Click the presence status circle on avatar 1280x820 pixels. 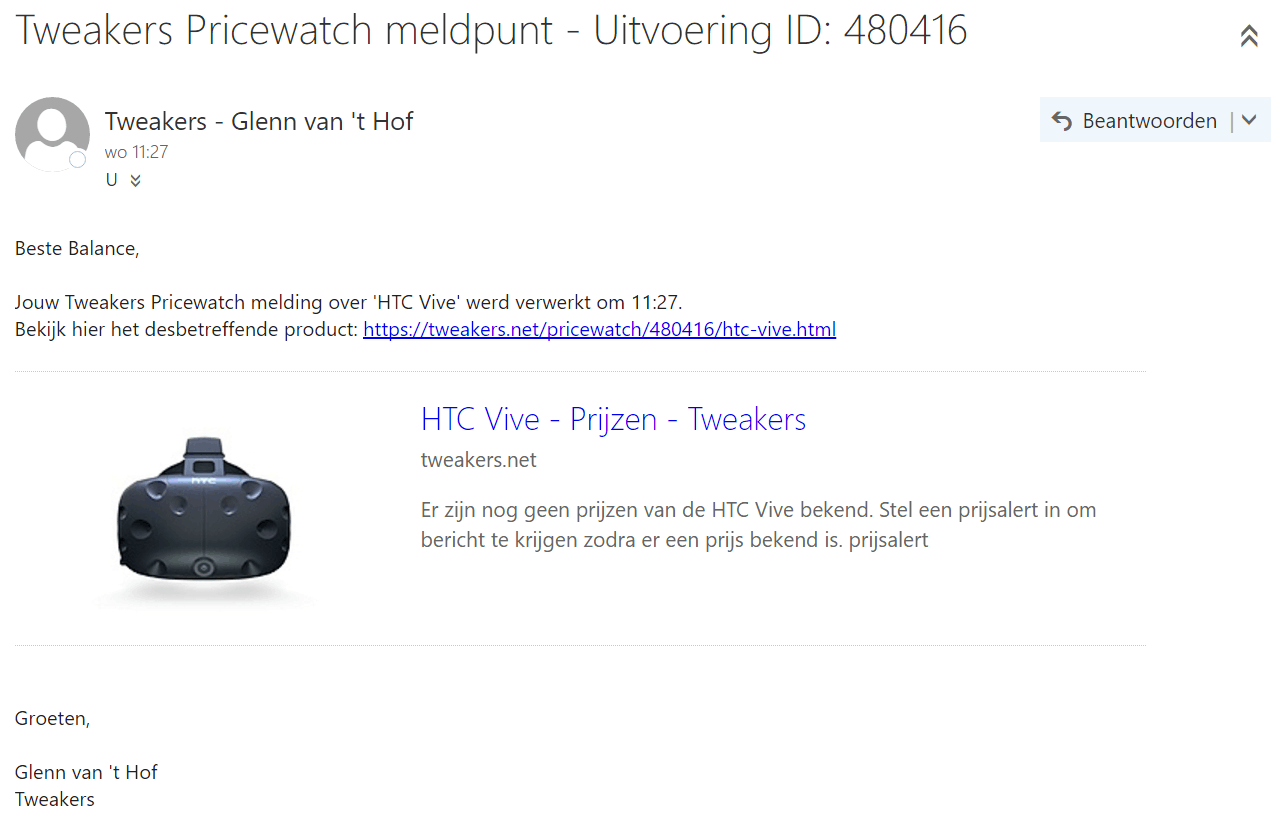coord(77,160)
